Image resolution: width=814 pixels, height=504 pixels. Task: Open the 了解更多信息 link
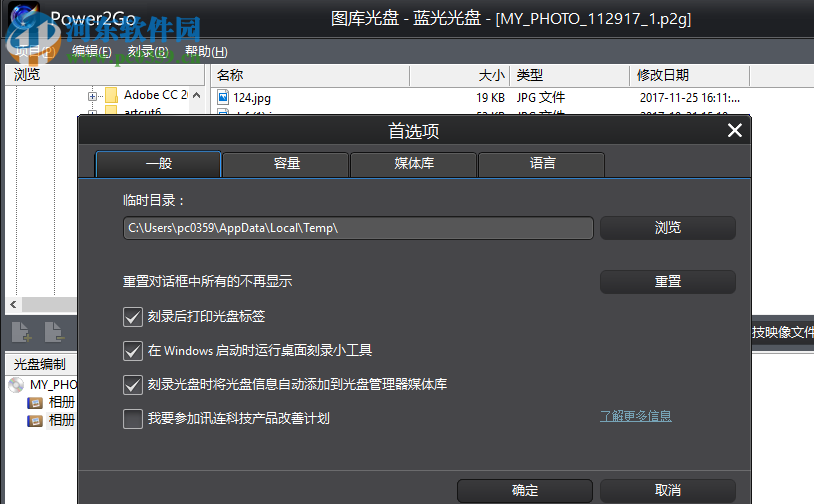click(x=636, y=416)
